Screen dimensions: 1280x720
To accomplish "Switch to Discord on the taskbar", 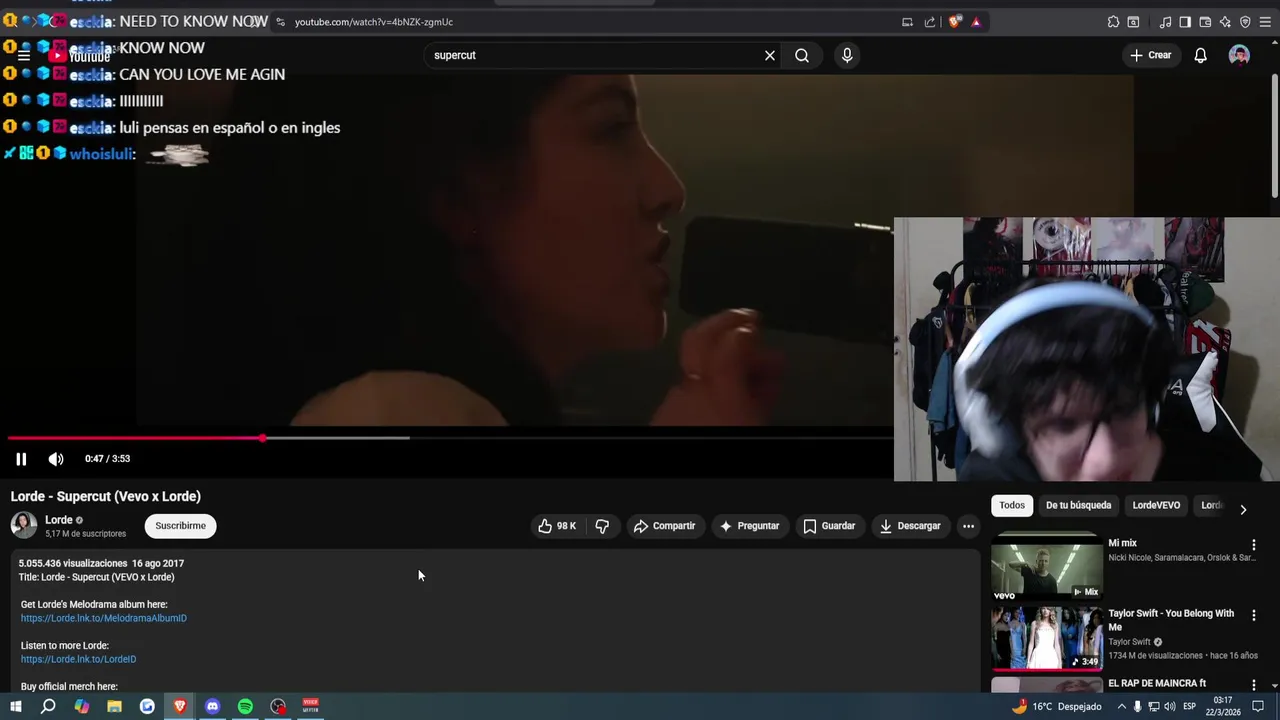I will [x=212, y=706].
